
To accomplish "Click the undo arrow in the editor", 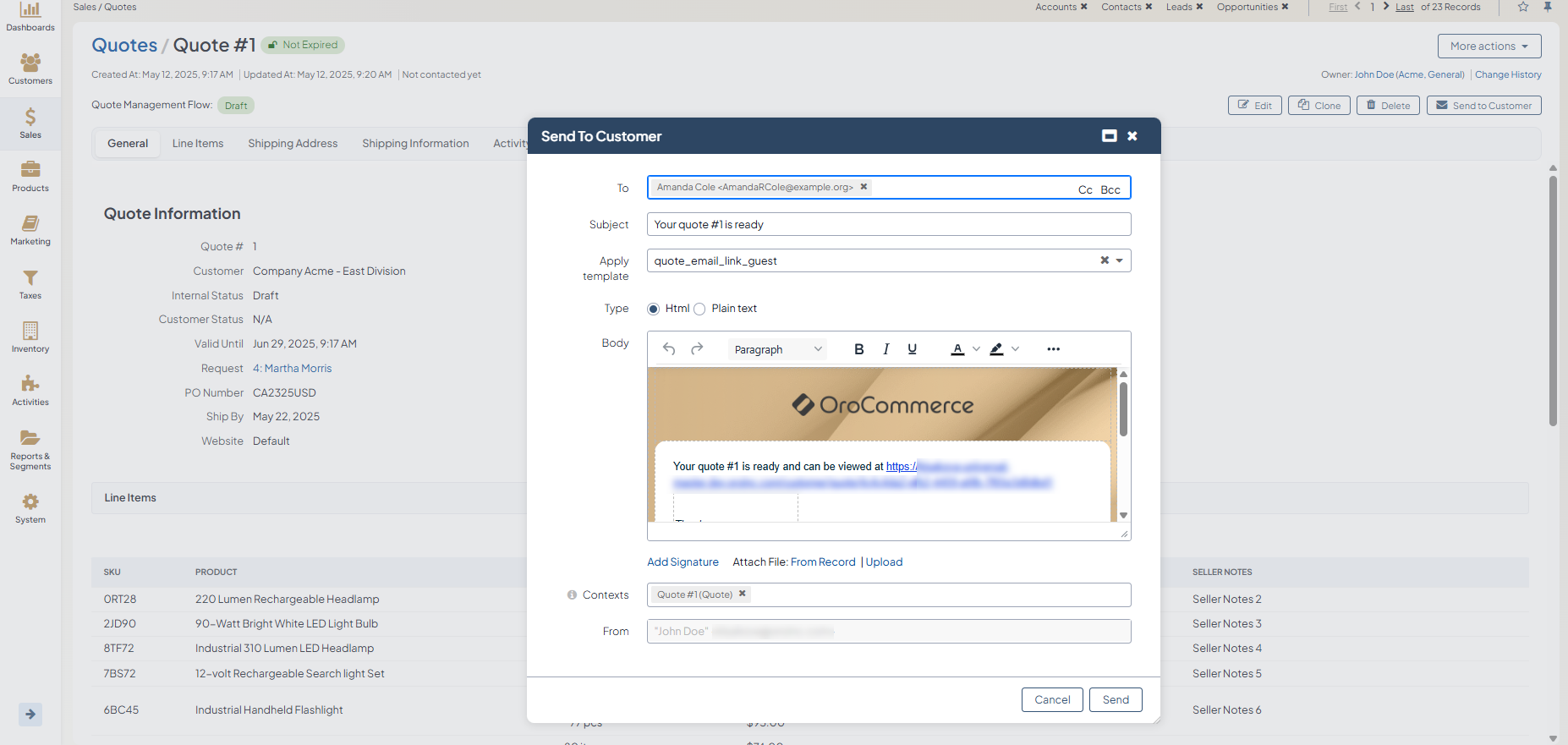I will [669, 349].
